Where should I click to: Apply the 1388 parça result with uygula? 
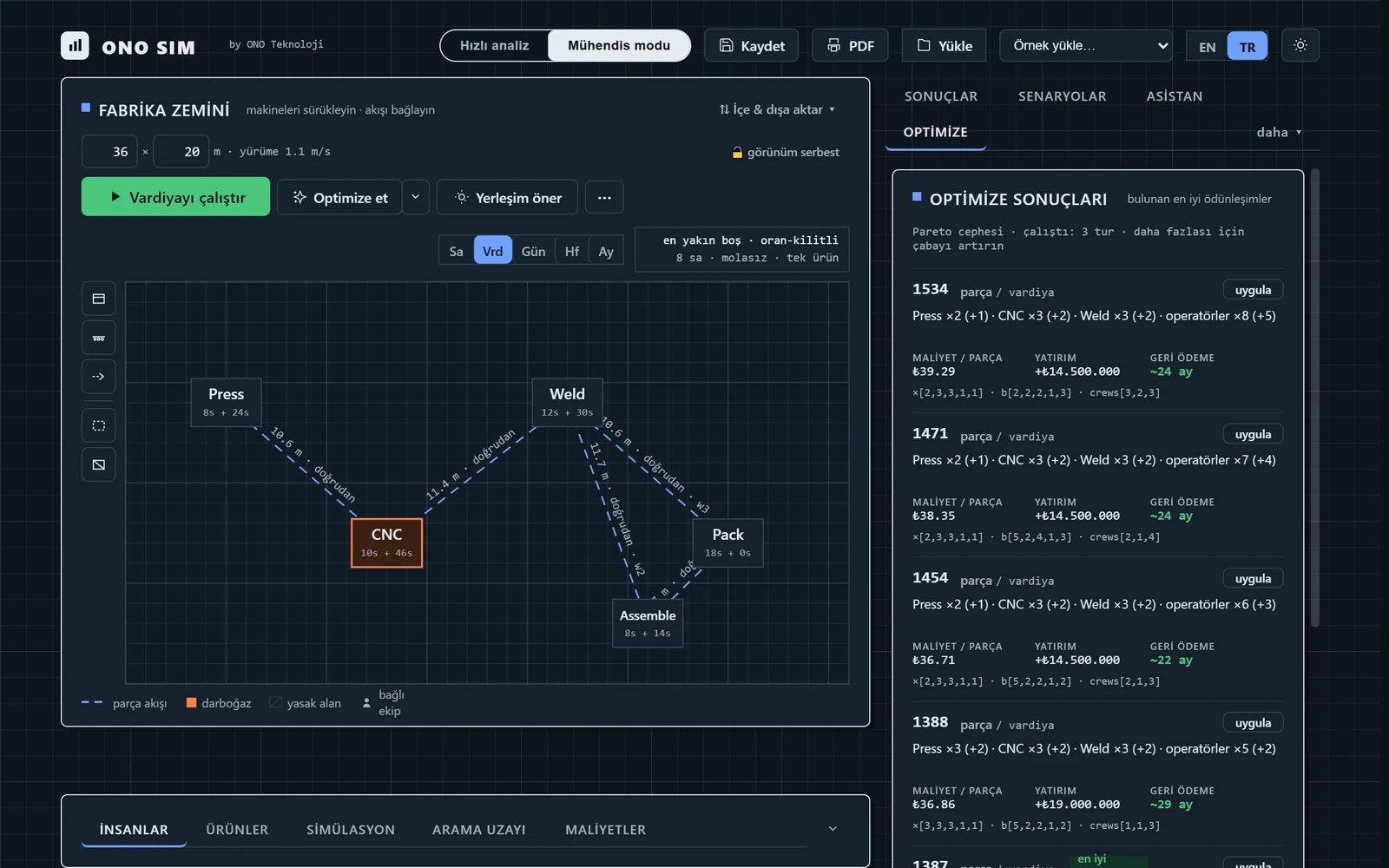(x=1253, y=723)
